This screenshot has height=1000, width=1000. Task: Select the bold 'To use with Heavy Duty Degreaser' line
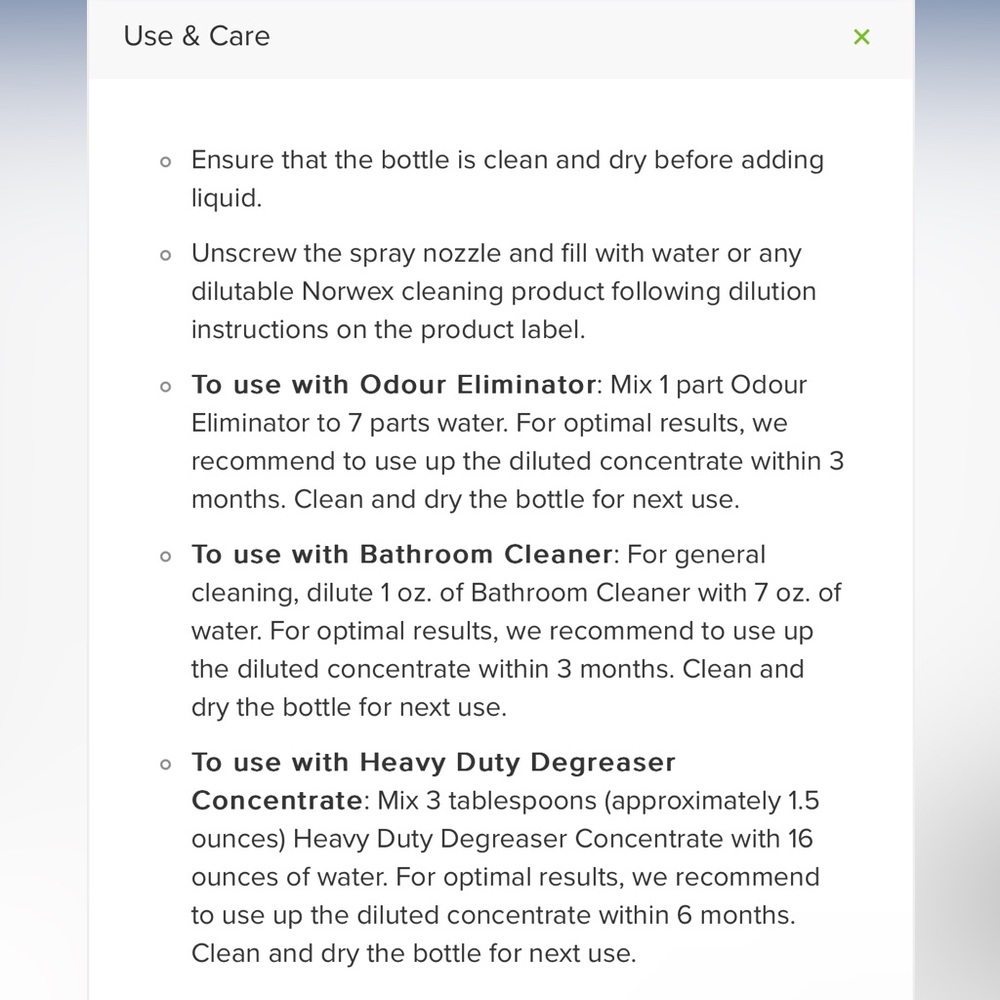pyautogui.click(x=434, y=762)
